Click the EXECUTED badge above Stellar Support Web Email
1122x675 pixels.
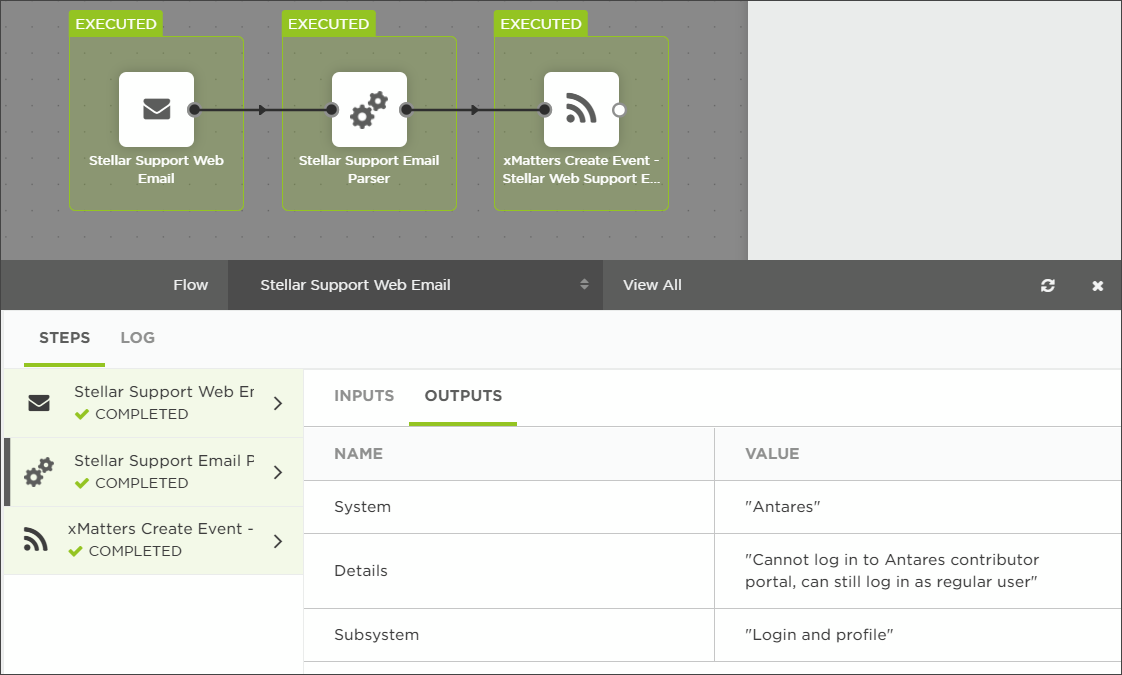pos(116,24)
